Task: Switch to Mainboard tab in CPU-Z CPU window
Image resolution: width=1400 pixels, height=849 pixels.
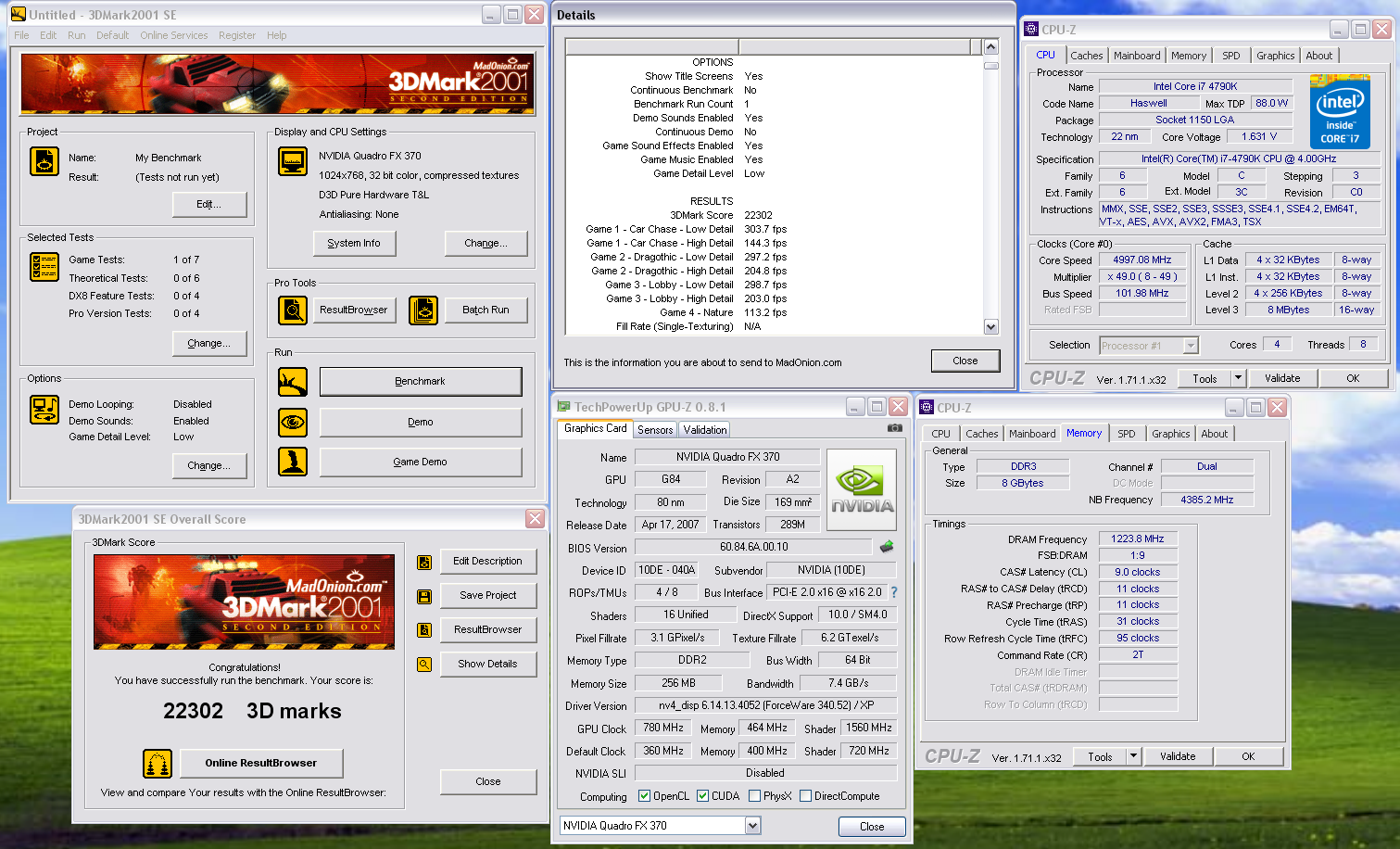Action: pos(1137,56)
